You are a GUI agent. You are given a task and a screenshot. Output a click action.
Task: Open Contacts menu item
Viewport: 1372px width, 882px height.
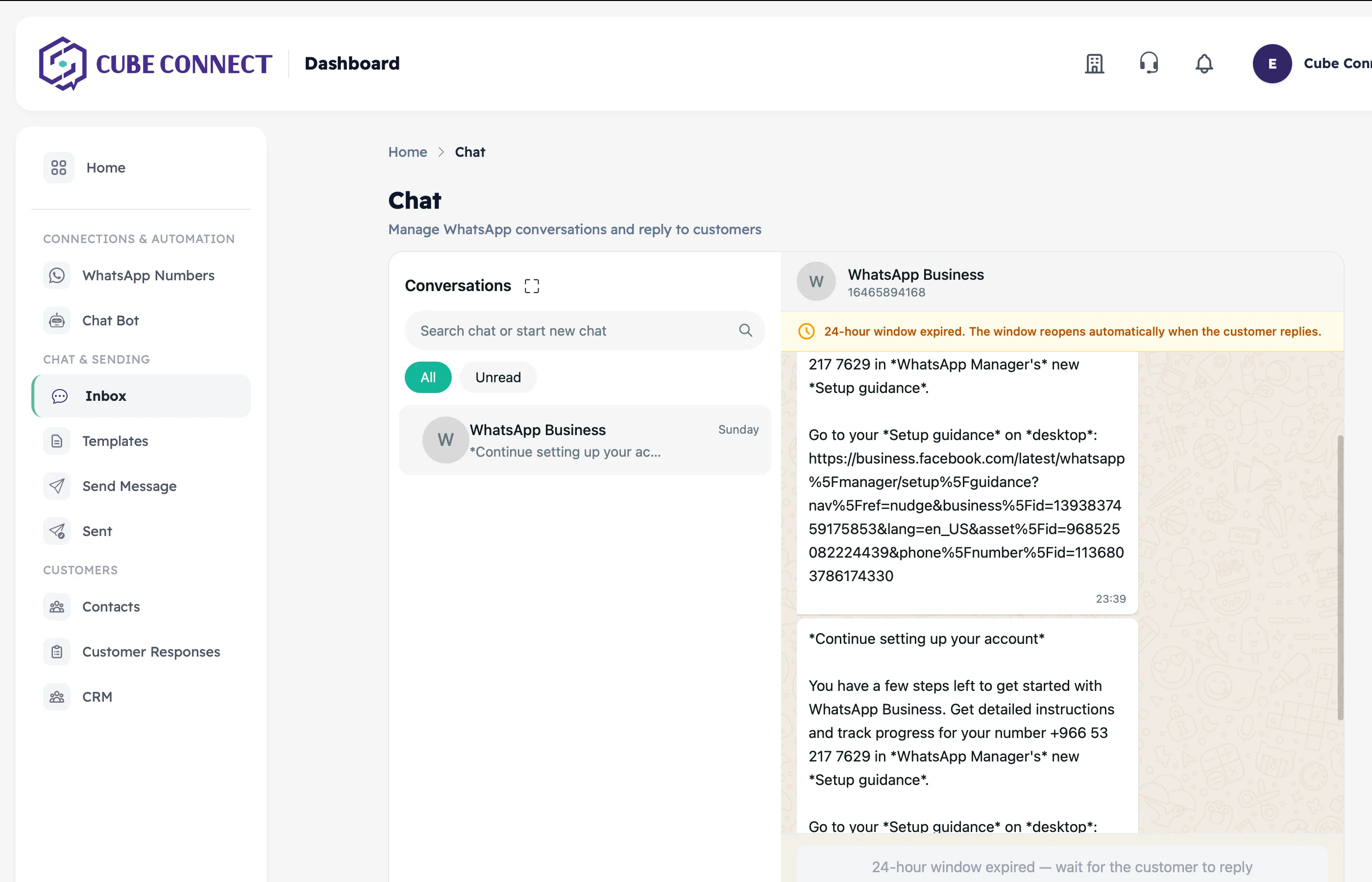(141, 607)
